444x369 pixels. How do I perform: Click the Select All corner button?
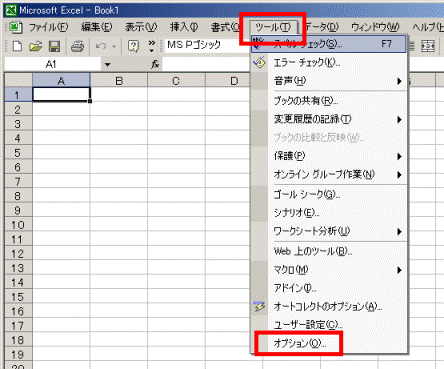pyautogui.click(x=19, y=80)
